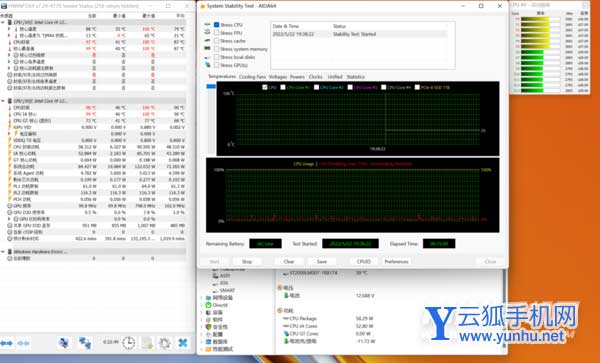
Task: Enable CPU Core #4 graph checkbox
Action: (x=383, y=87)
